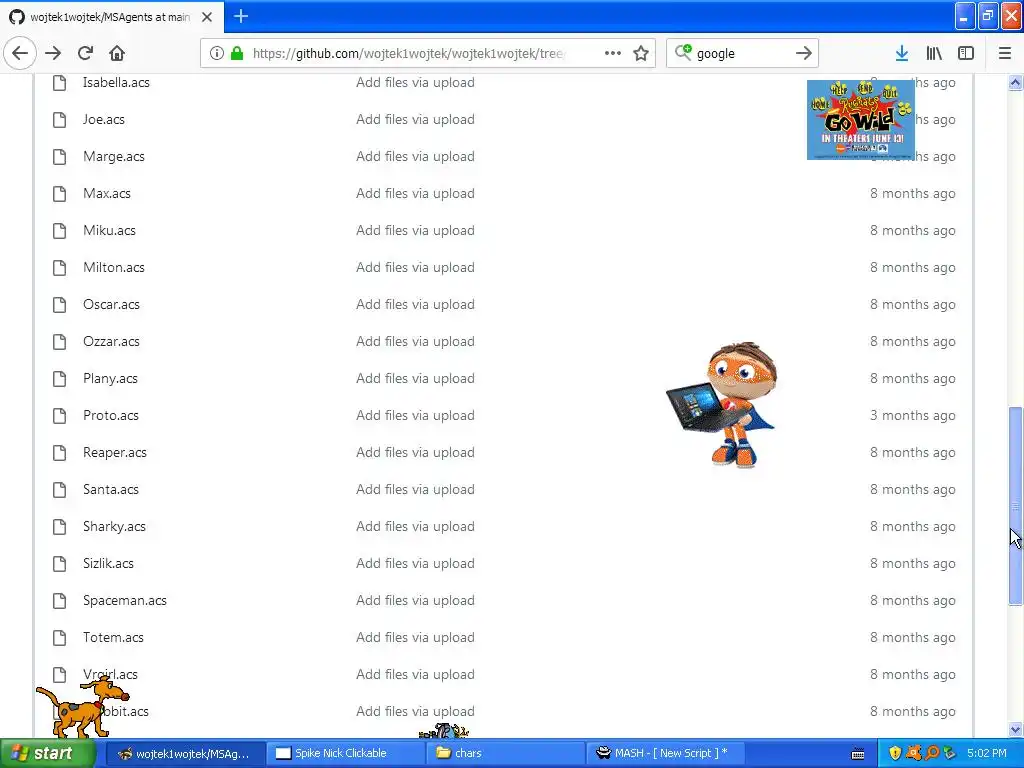
Task: Open the Reaper.acs file
Action: tap(114, 453)
